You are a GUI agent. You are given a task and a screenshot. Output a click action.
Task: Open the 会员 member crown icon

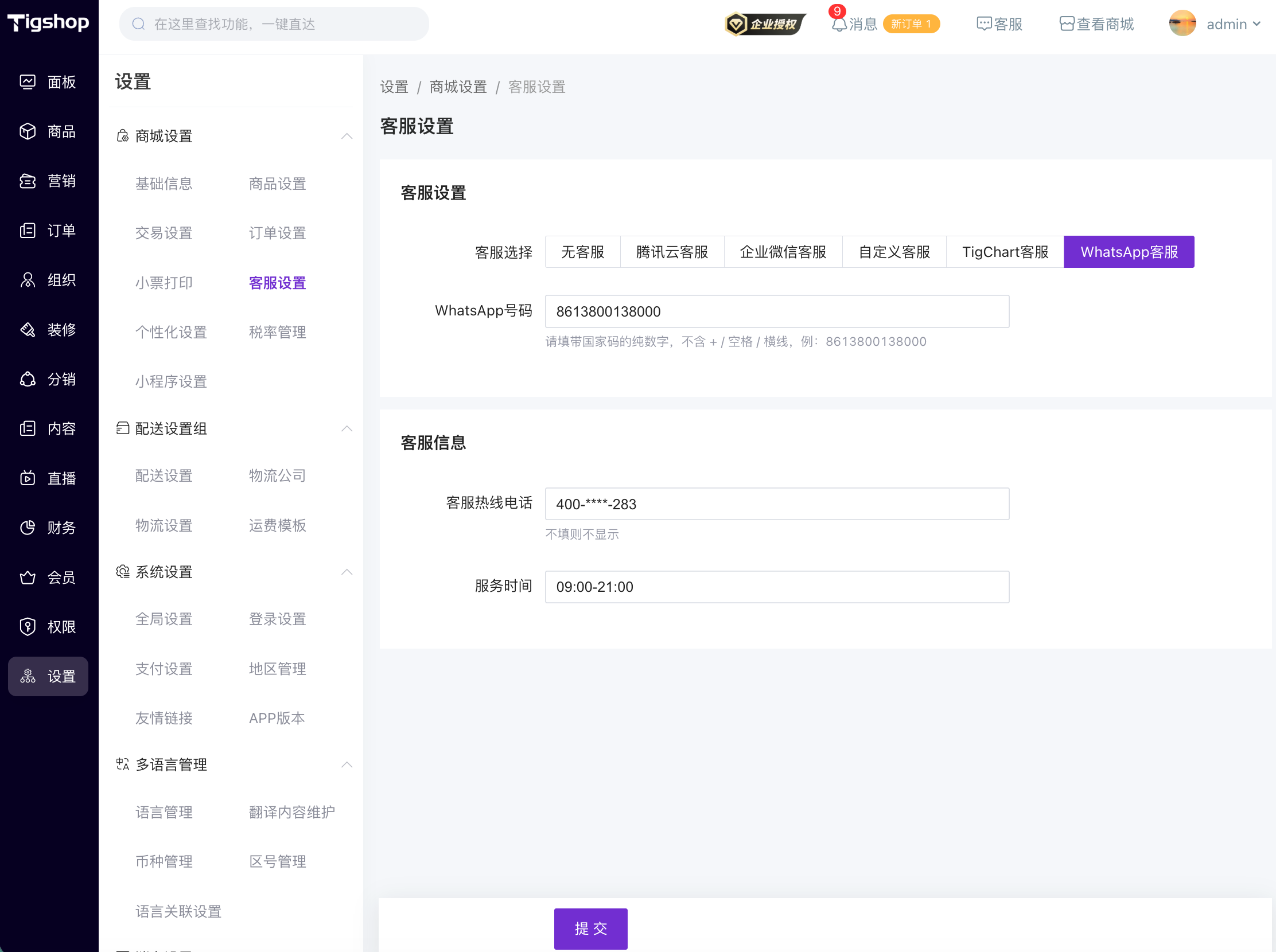coord(28,578)
